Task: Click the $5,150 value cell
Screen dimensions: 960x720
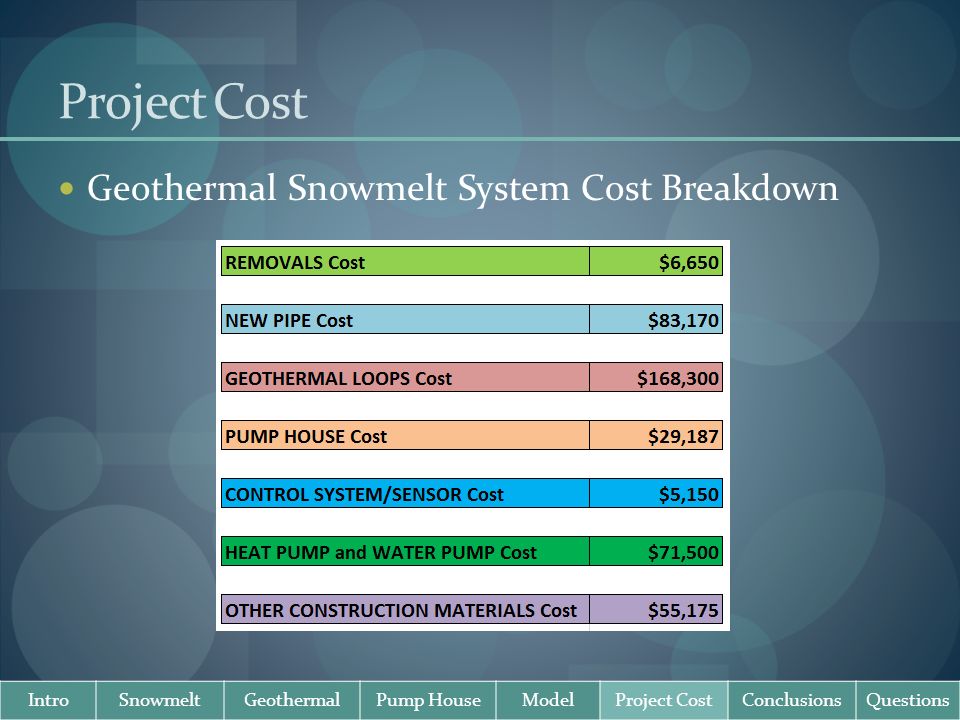Action: (x=656, y=493)
